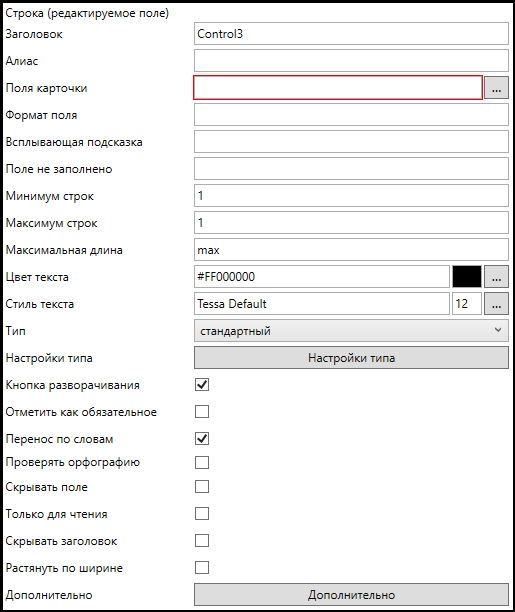Click the Максимальная длина field with max

351,249
